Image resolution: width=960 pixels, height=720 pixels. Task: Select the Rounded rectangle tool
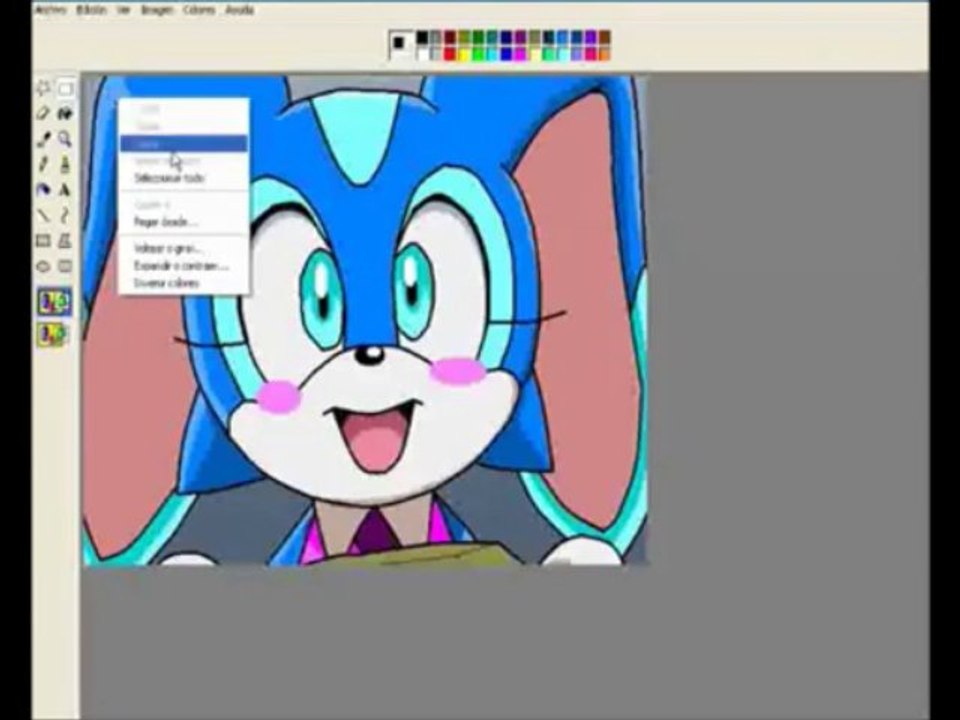pos(65,266)
